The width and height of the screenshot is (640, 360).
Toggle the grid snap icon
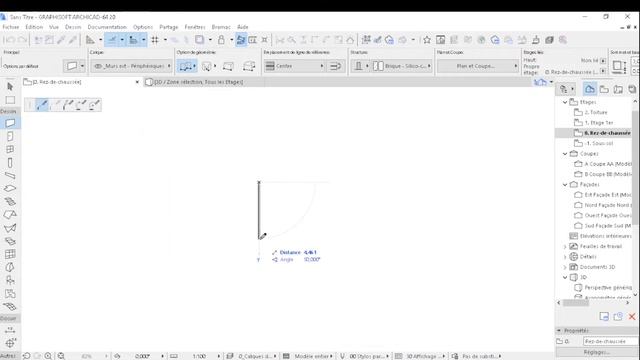(155, 40)
